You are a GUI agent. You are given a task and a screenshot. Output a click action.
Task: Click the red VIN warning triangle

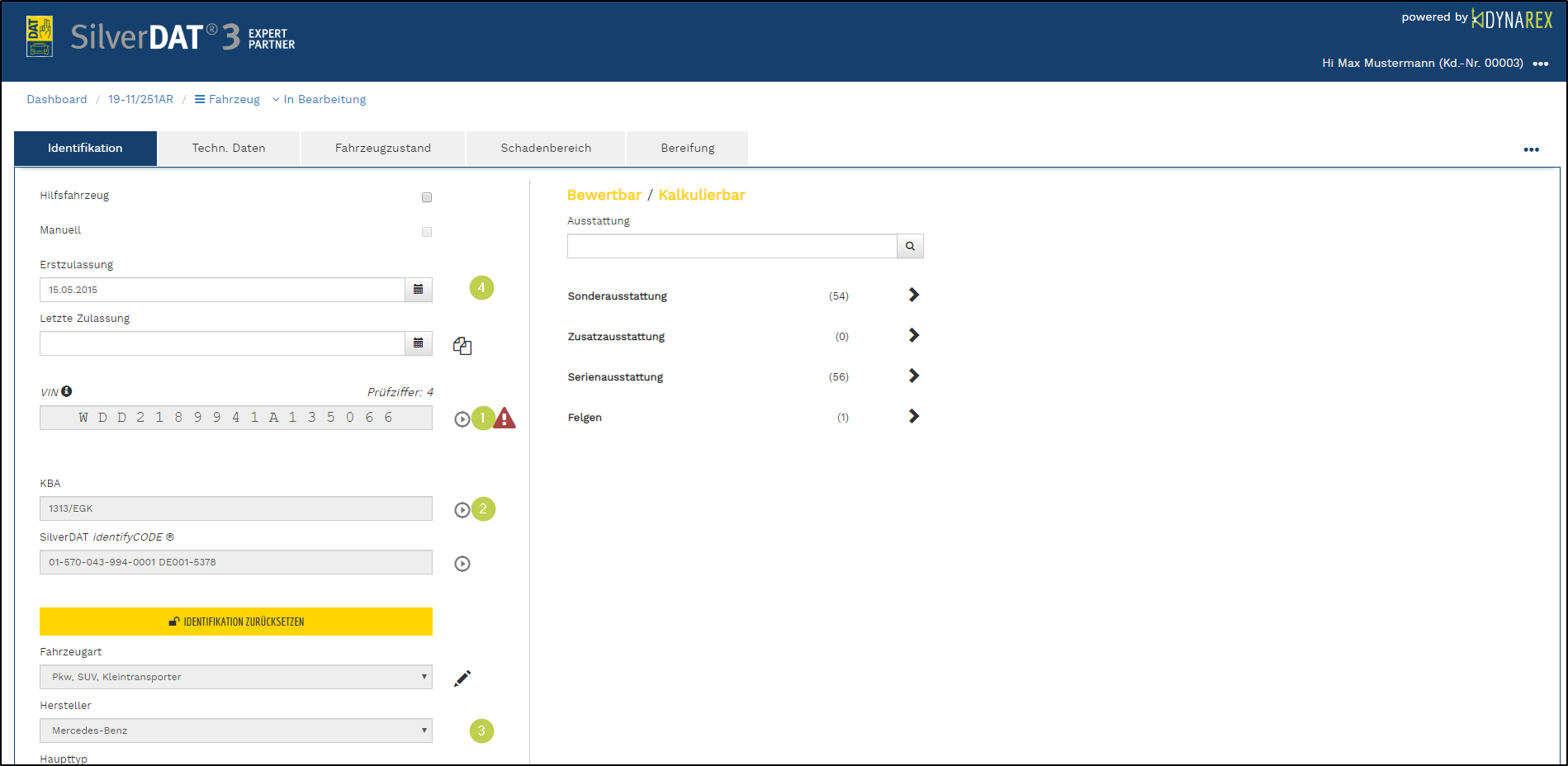point(505,418)
